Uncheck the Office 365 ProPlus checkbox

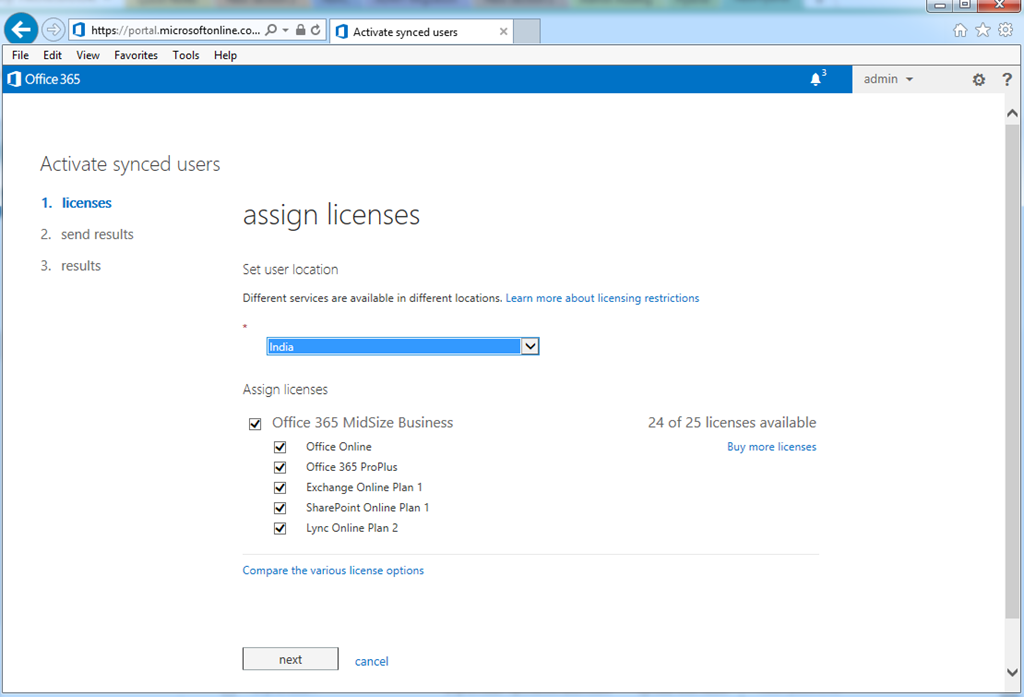(280, 467)
